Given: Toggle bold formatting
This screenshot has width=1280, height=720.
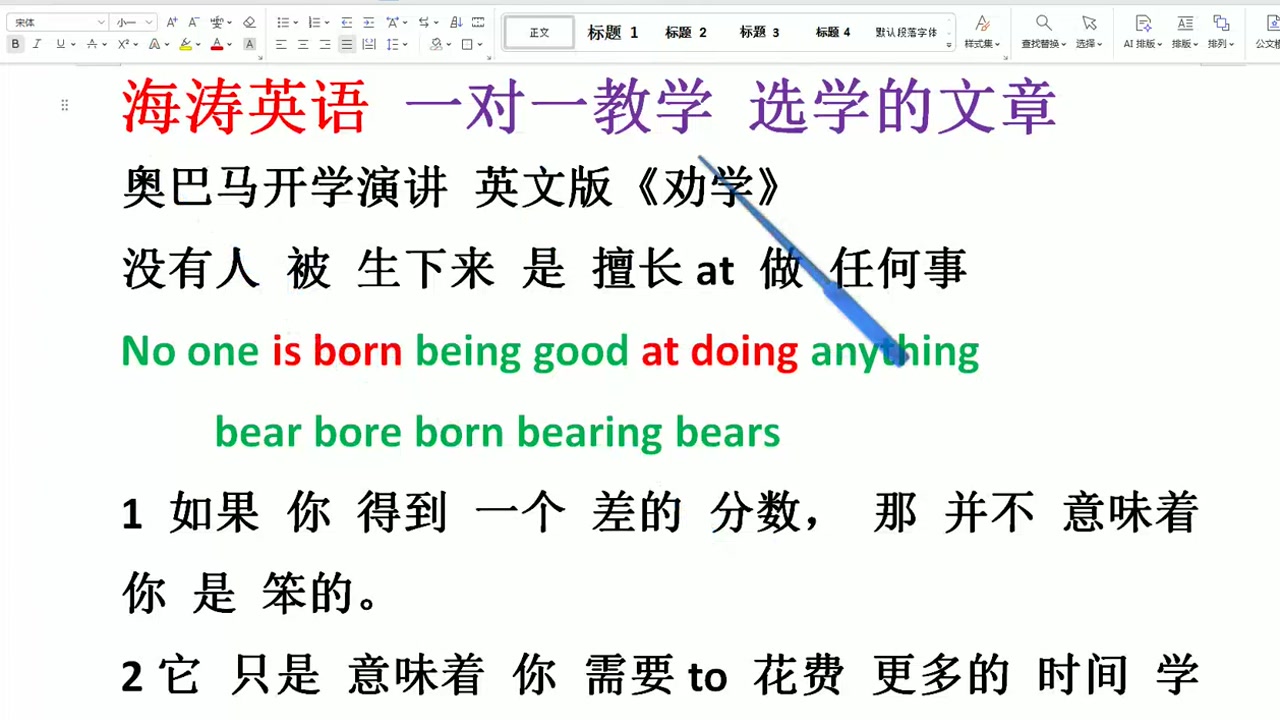Looking at the screenshot, I should point(15,44).
